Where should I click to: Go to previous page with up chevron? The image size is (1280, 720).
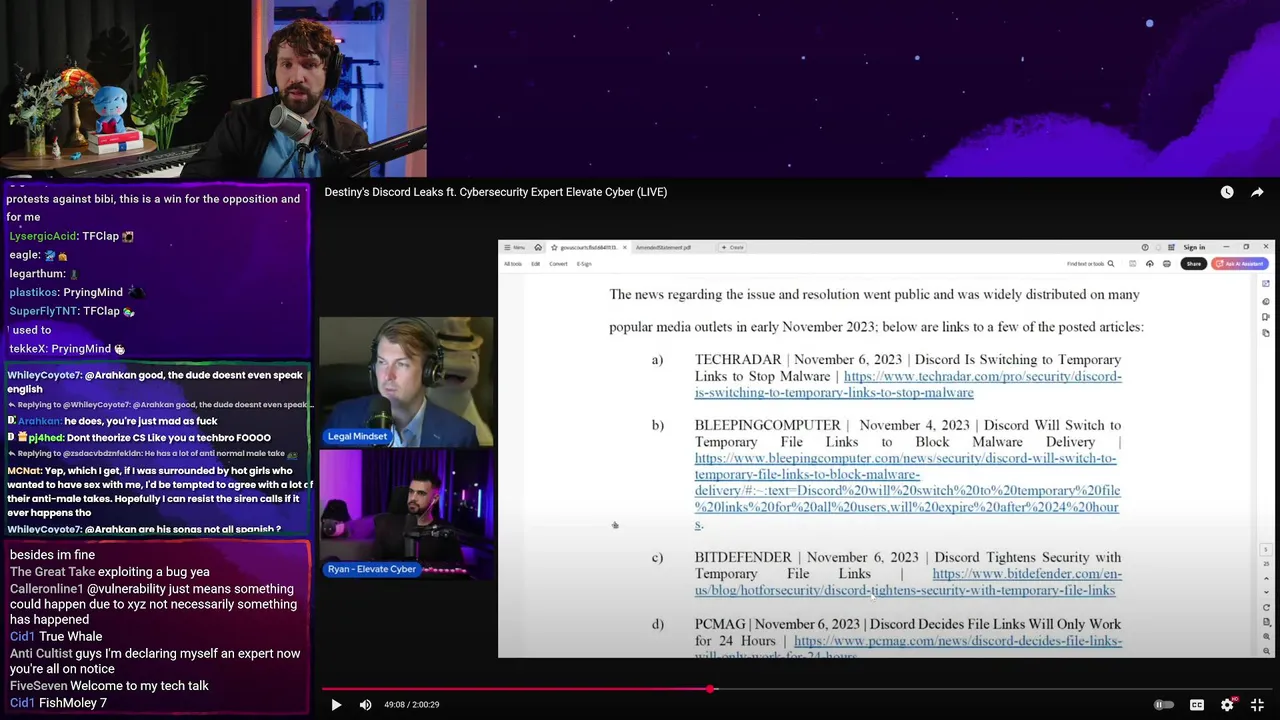pos(1266,576)
